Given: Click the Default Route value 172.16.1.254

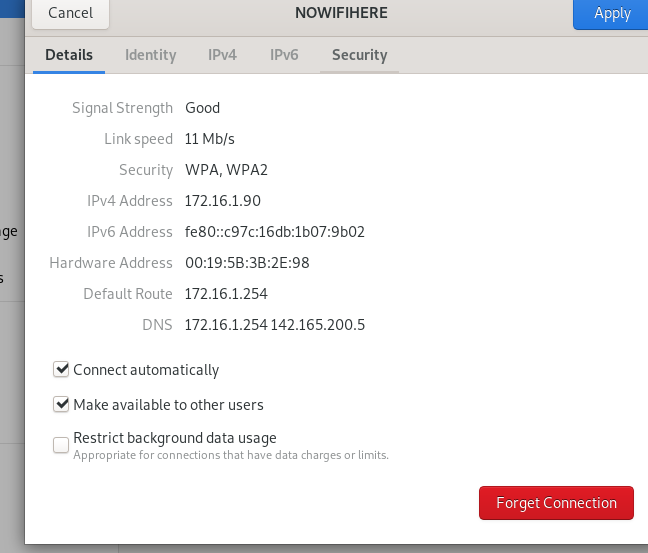Looking at the screenshot, I should click(x=226, y=294).
